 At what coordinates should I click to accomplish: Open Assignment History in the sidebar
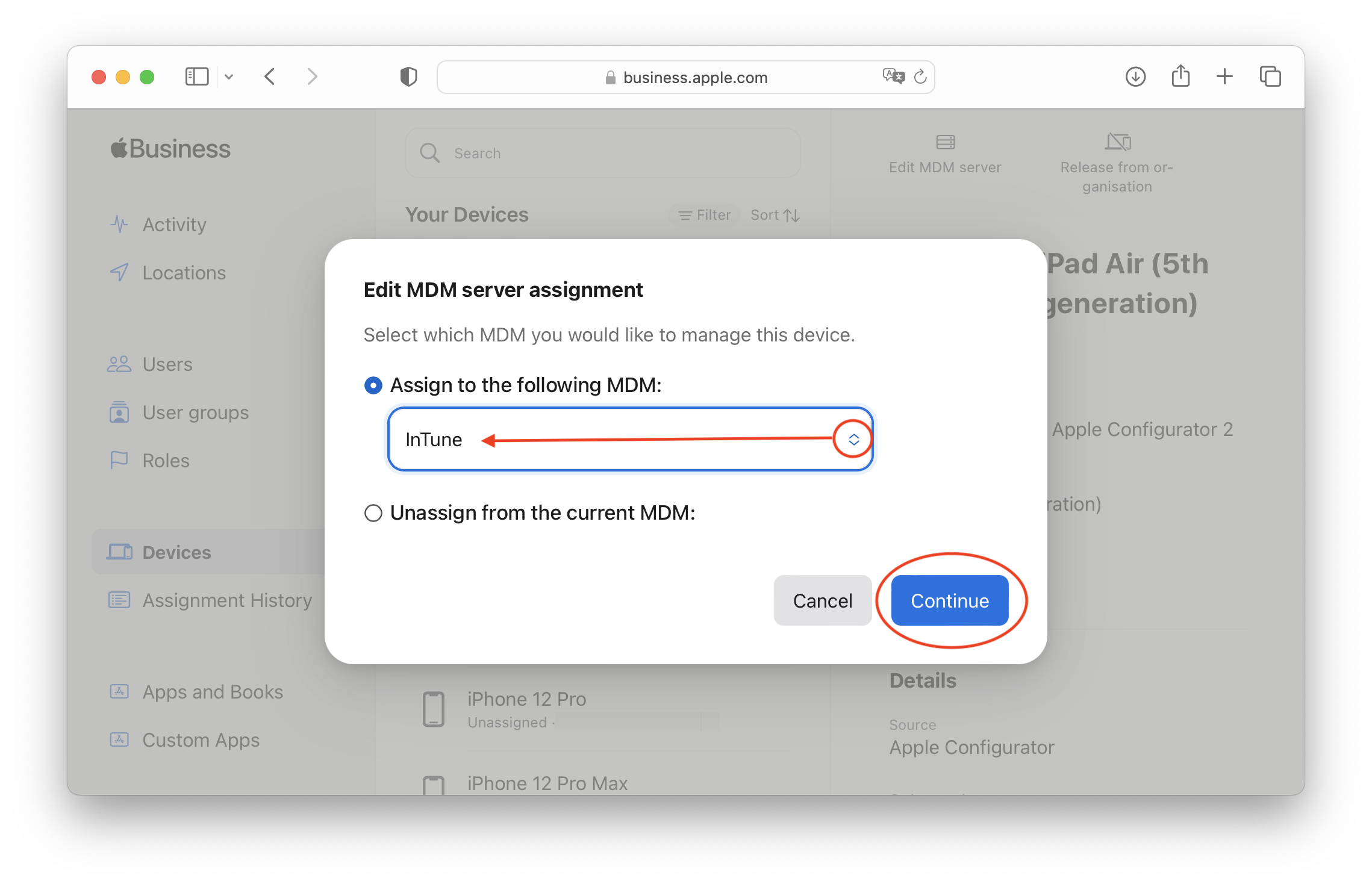tap(227, 600)
